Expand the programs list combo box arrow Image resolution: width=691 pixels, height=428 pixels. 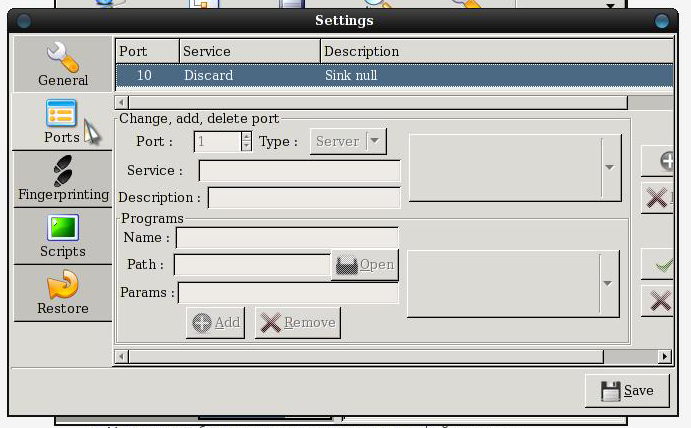(x=608, y=283)
